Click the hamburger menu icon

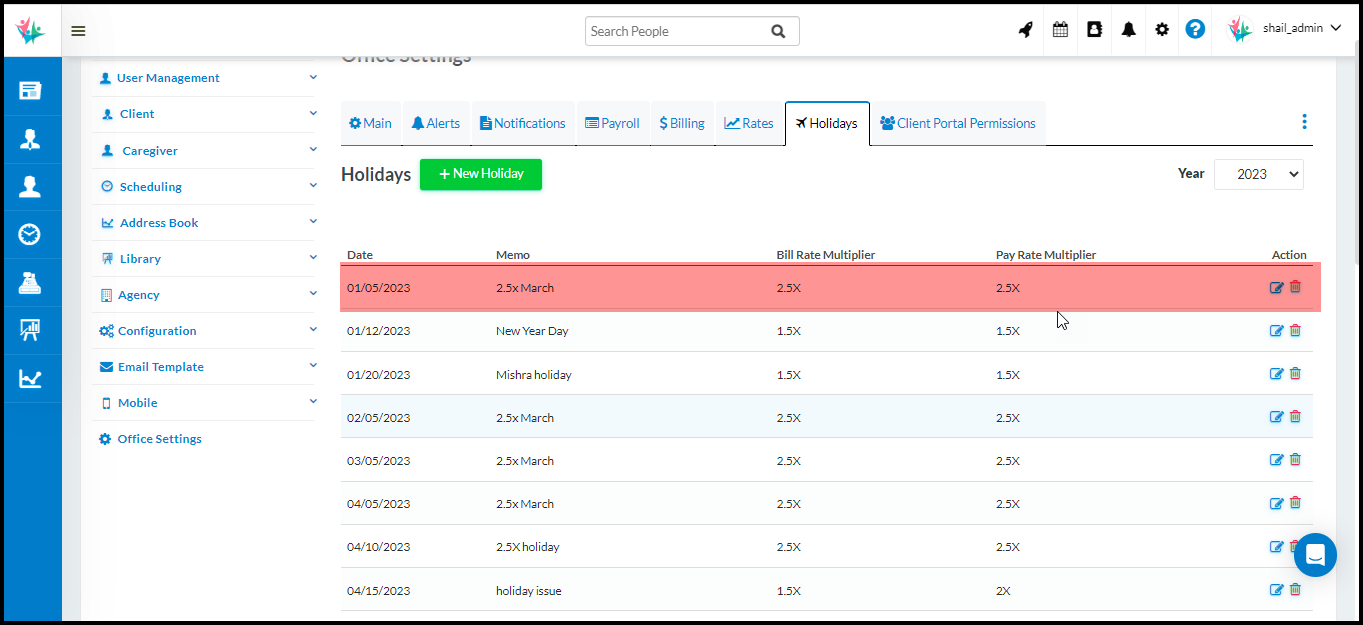pos(78,31)
